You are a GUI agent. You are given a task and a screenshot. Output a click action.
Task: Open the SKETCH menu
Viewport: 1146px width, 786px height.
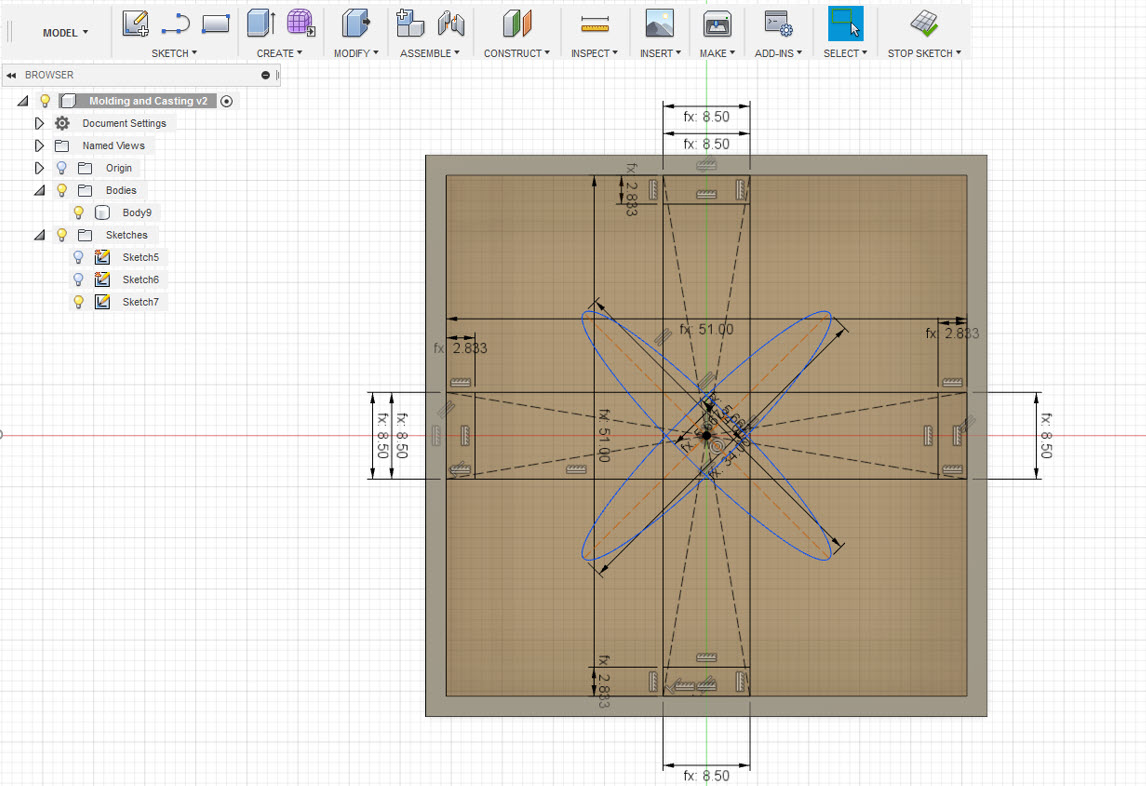click(x=174, y=53)
